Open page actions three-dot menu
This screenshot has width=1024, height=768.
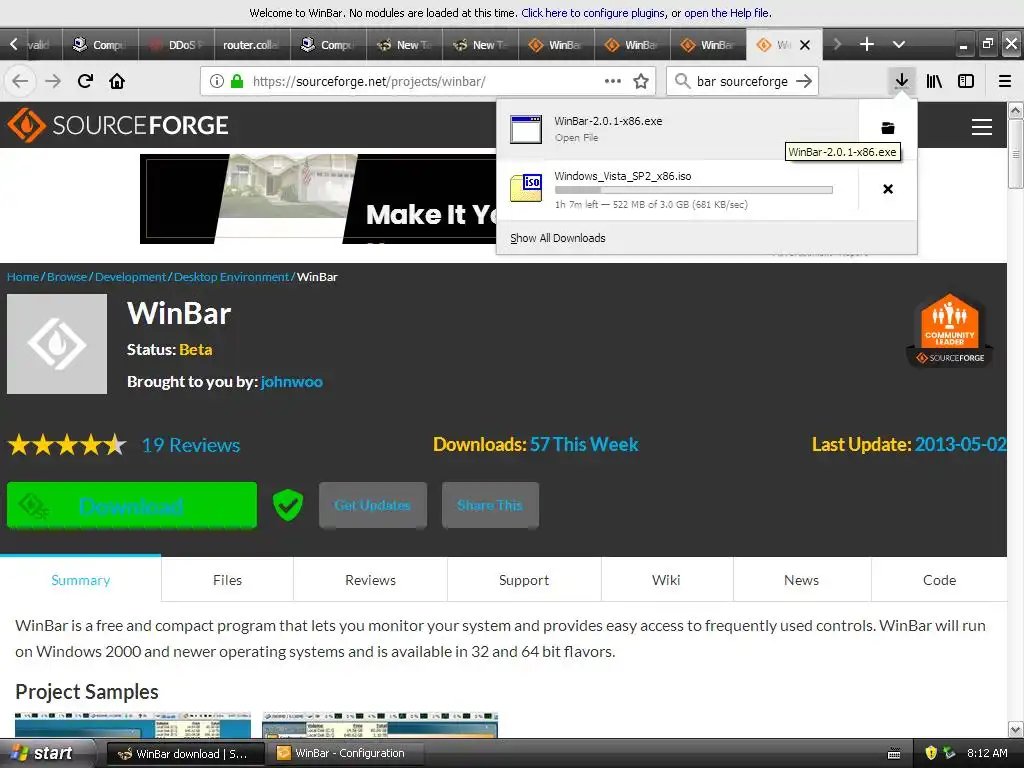(x=613, y=81)
